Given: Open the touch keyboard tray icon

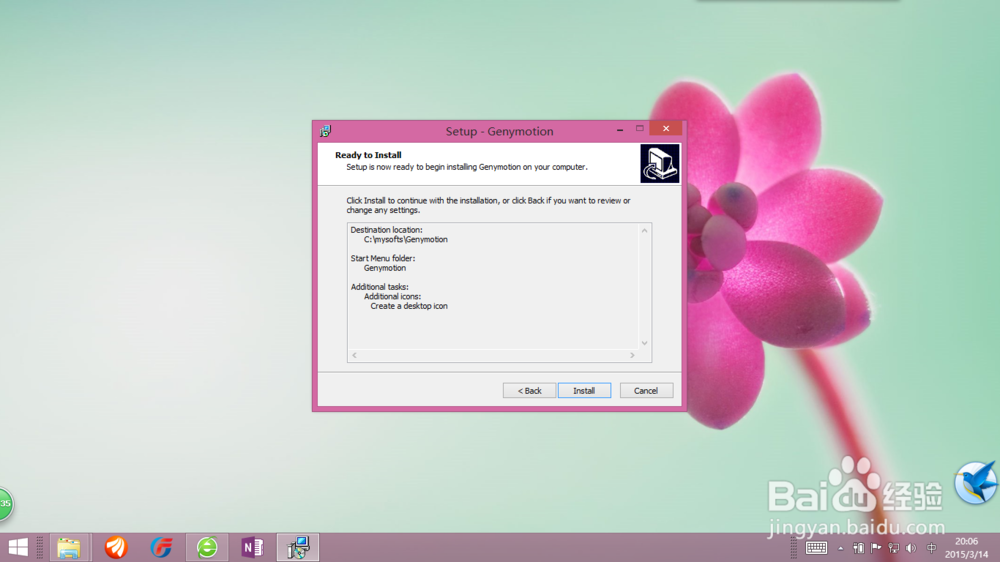Looking at the screenshot, I should (816, 548).
